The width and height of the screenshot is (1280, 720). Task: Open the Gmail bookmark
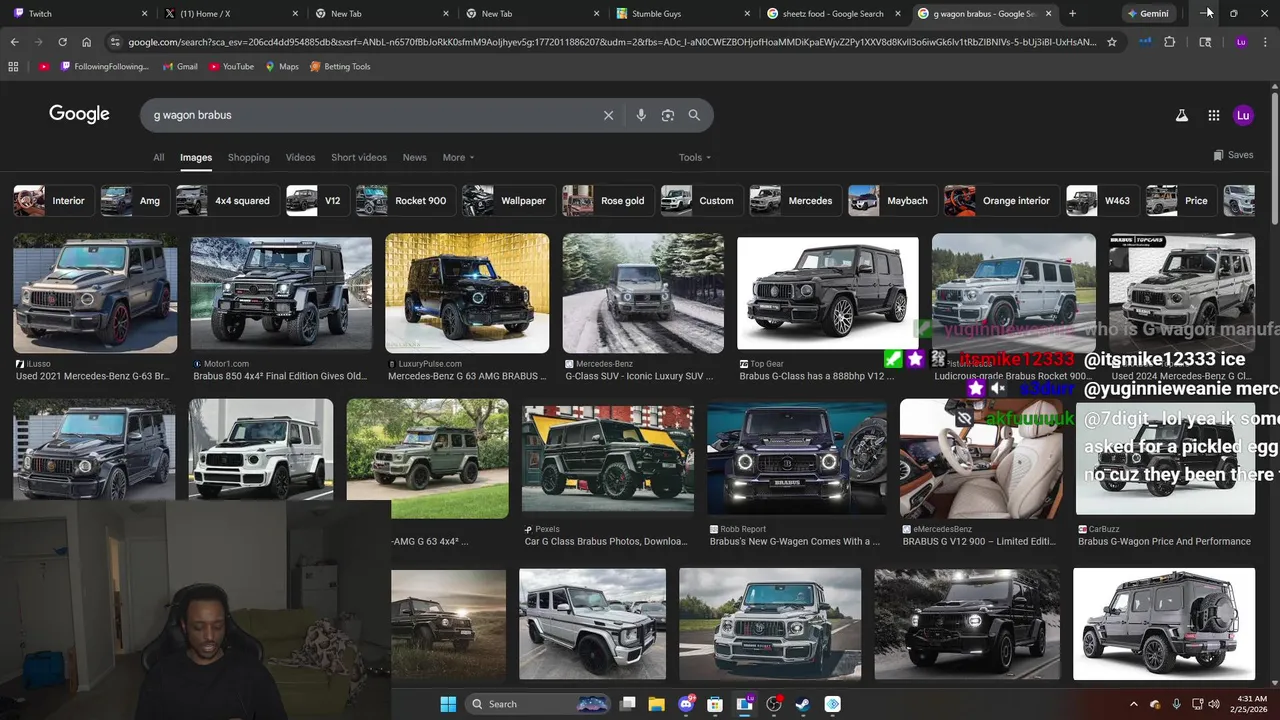click(x=179, y=66)
